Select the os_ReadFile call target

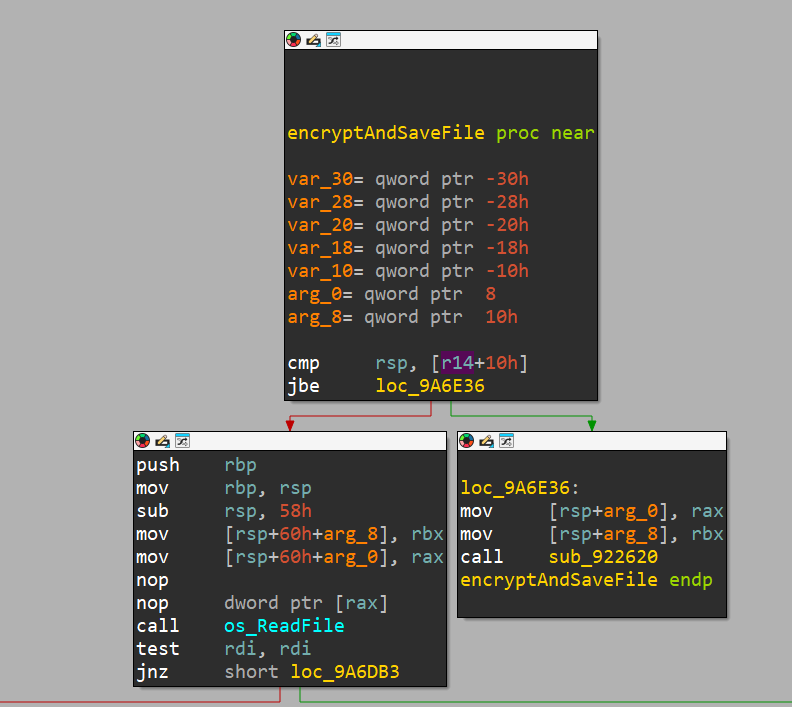click(284, 626)
